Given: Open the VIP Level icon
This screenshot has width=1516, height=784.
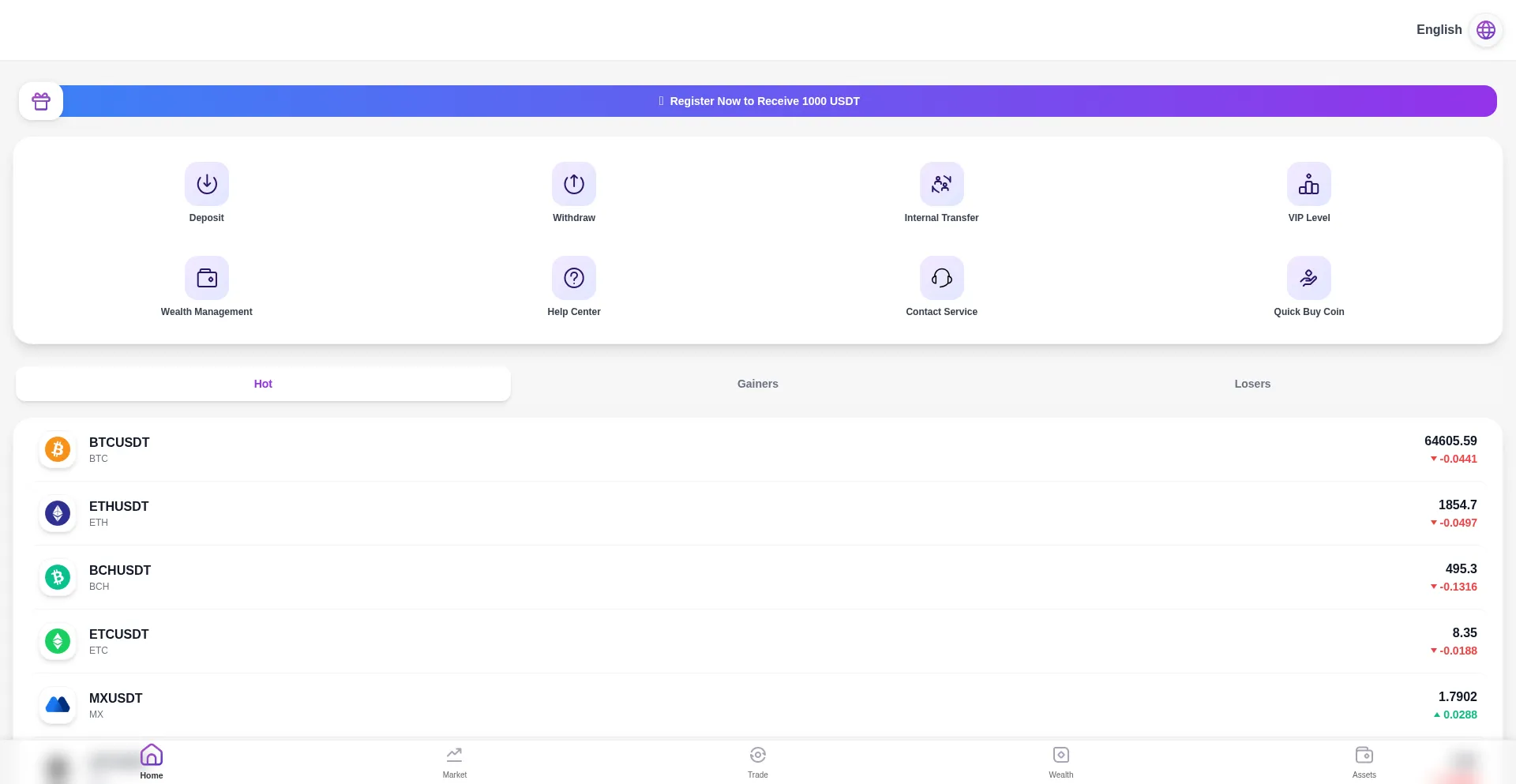Looking at the screenshot, I should pyautogui.click(x=1309, y=184).
